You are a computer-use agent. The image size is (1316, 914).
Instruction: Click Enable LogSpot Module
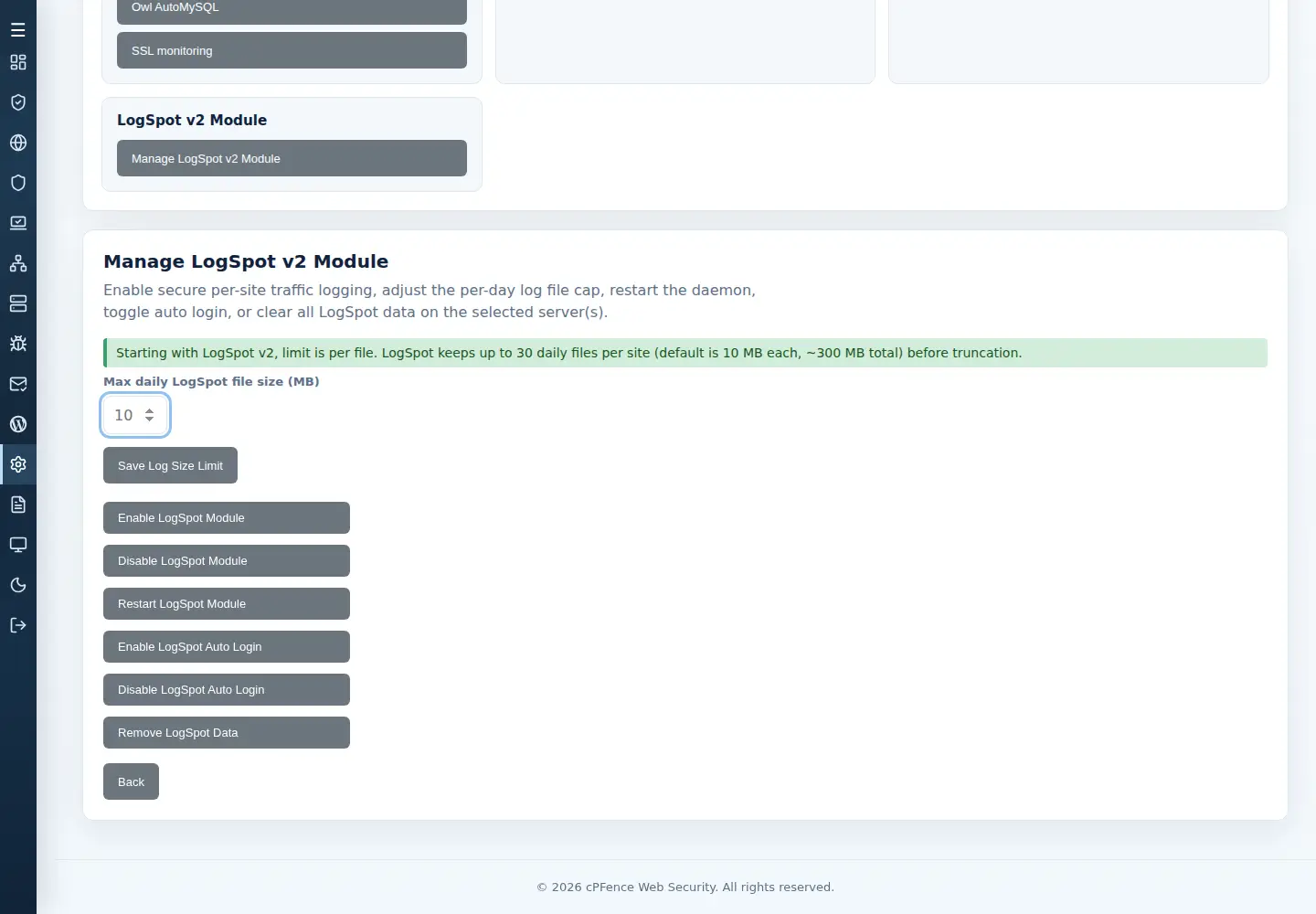227,517
